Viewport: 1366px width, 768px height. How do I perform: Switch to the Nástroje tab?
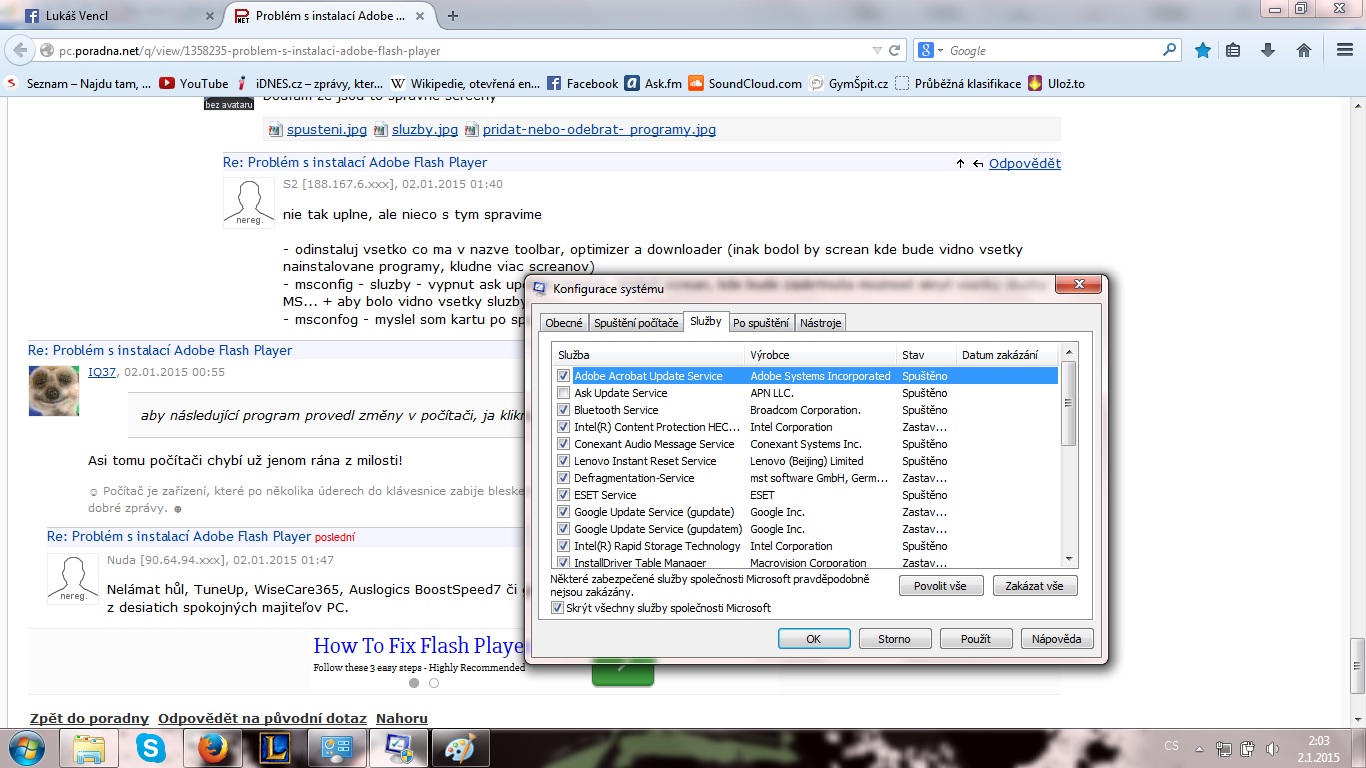(821, 323)
